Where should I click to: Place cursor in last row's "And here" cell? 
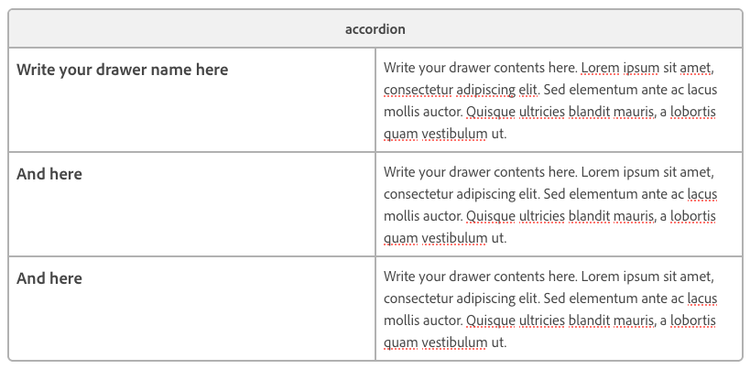tap(192, 308)
